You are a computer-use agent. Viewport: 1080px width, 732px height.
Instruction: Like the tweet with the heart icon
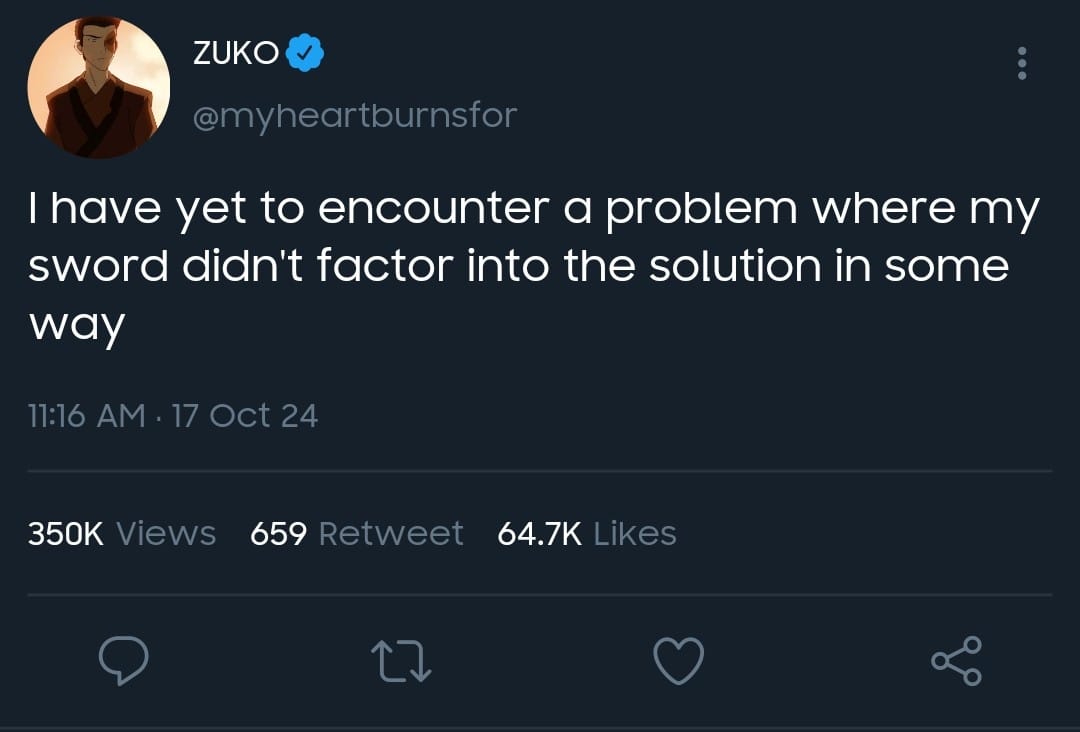679,662
